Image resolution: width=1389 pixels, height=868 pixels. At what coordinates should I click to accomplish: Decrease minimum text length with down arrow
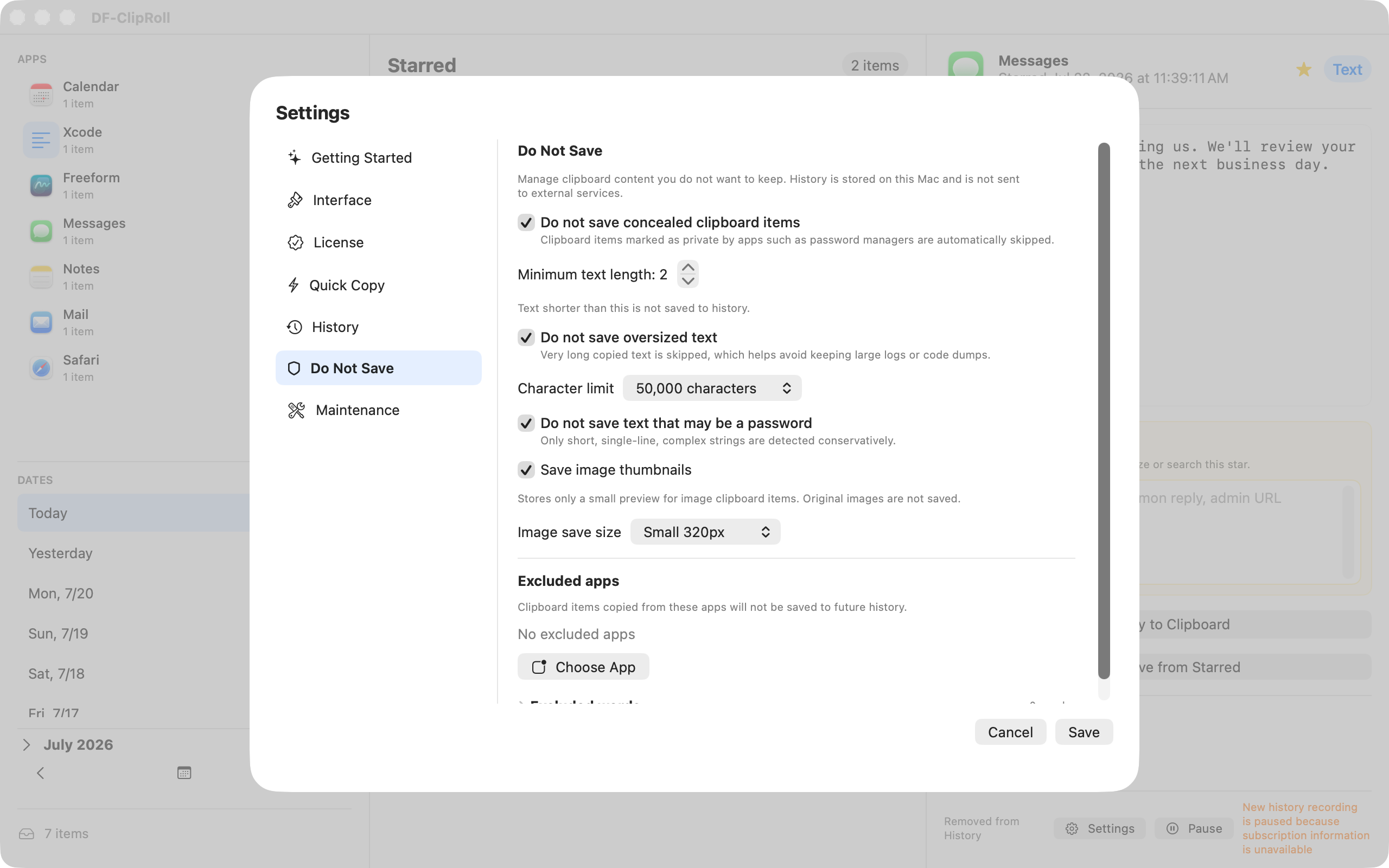coord(687,280)
